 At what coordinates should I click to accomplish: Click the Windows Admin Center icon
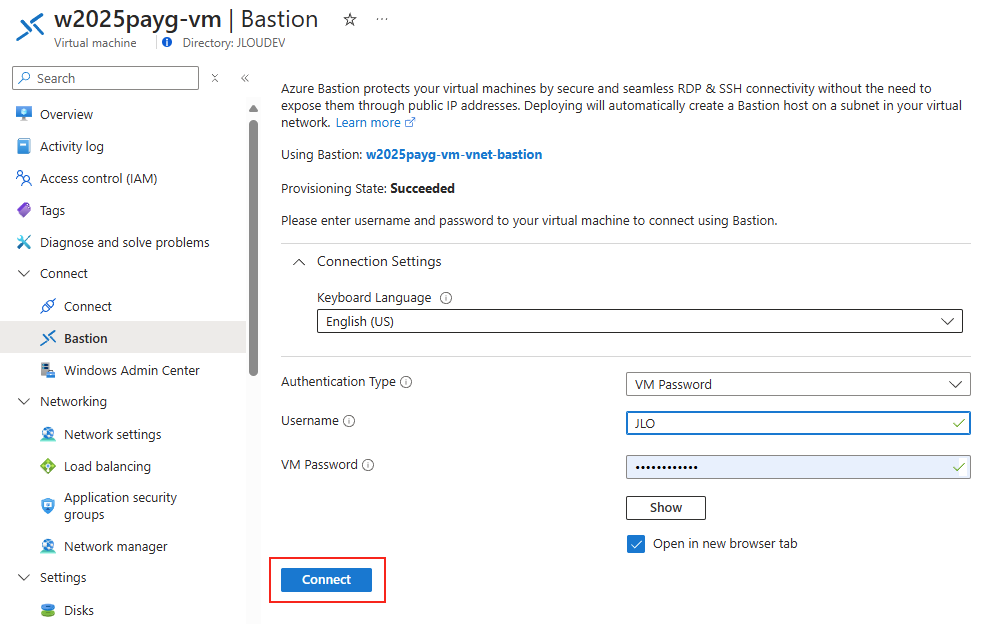(x=48, y=370)
